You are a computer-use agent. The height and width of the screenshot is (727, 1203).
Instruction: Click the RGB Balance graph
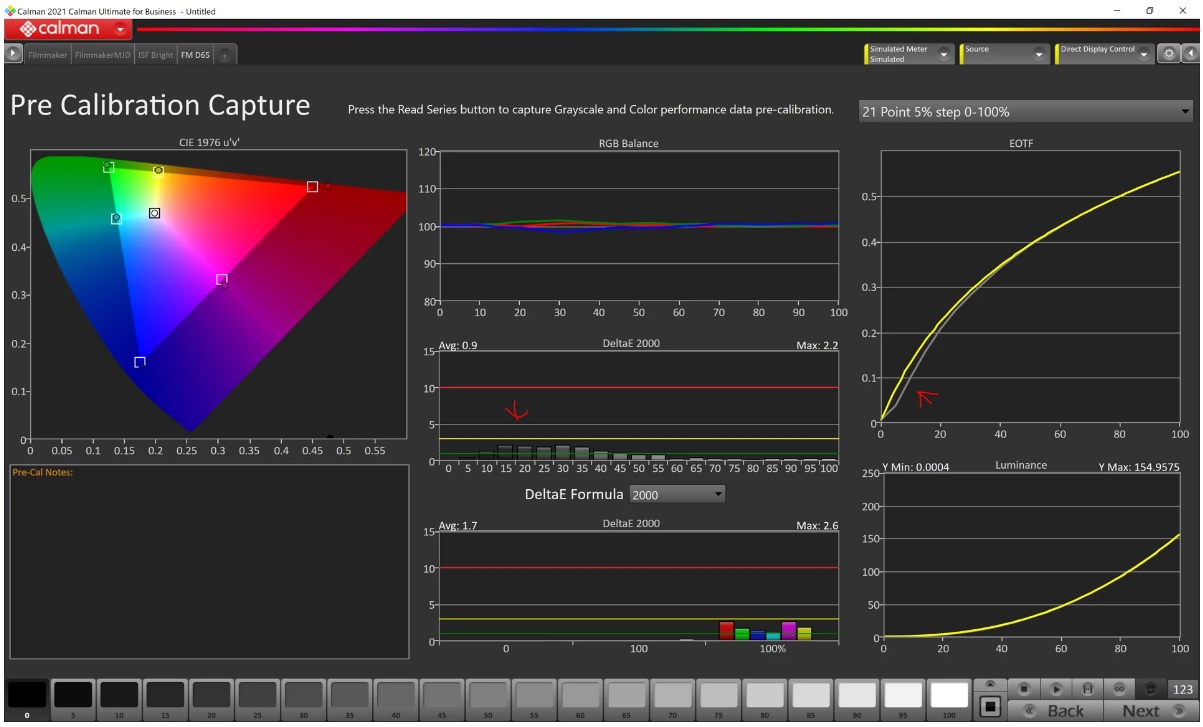(x=639, y=226)
